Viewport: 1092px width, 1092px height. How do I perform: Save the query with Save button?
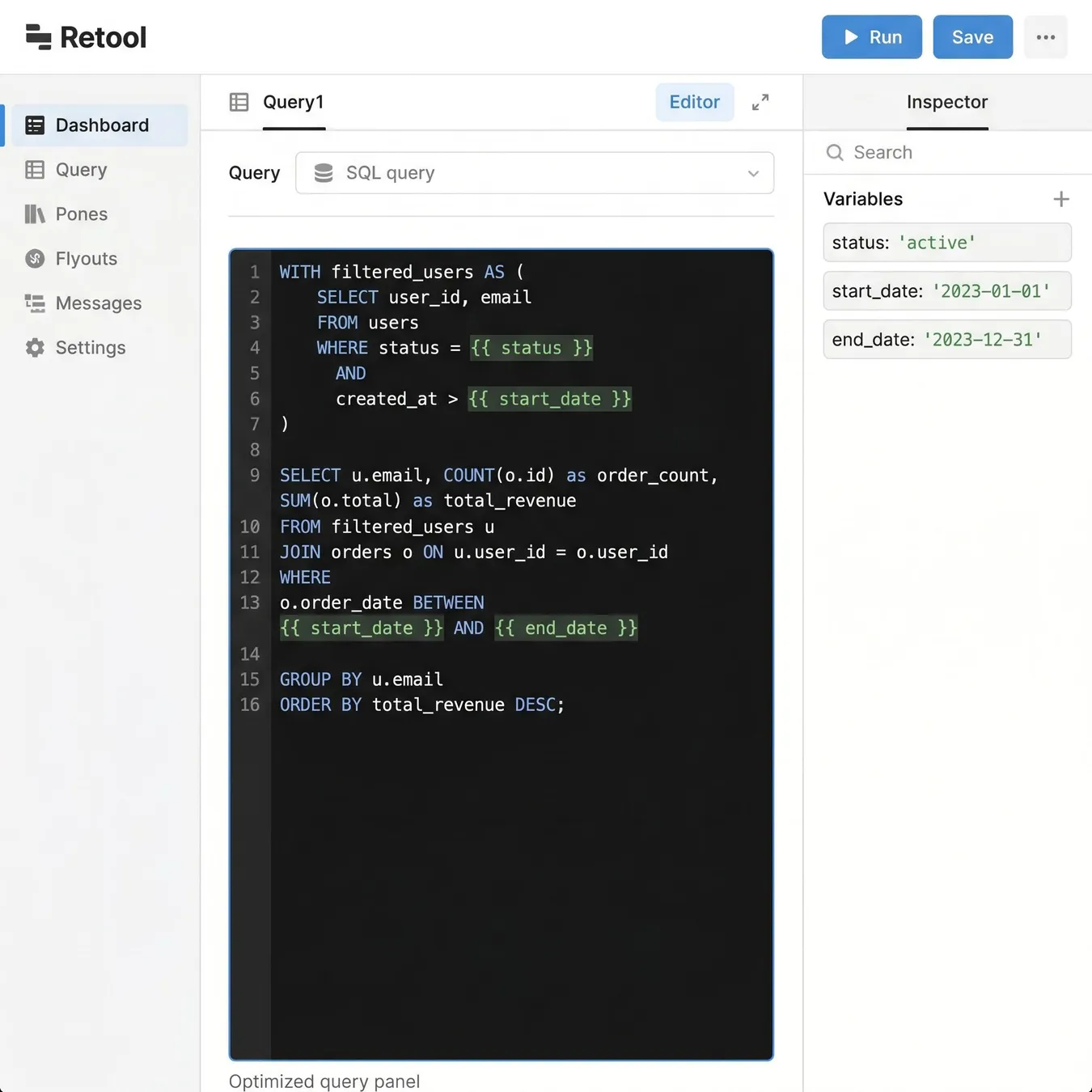pos(972,37)
